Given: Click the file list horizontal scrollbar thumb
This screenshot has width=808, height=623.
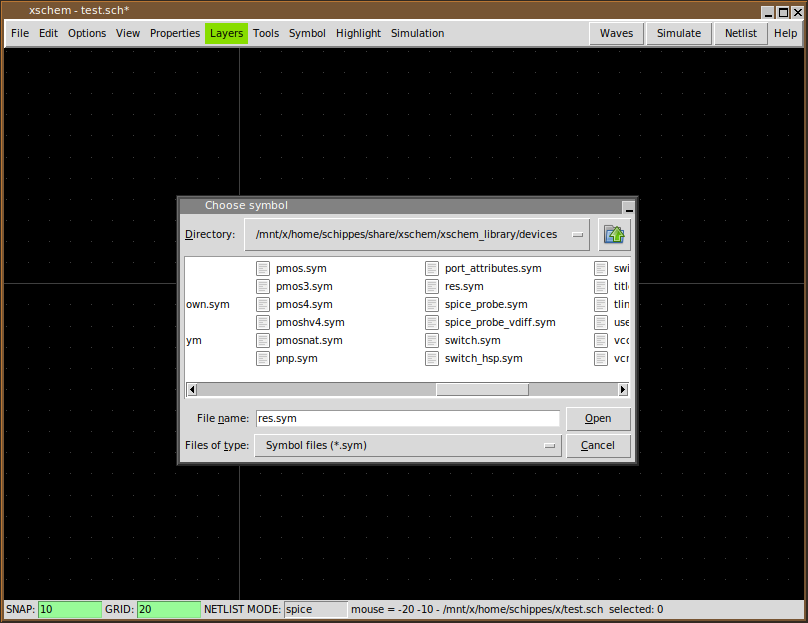Looking at the screenshot, I should click(482, 390).
